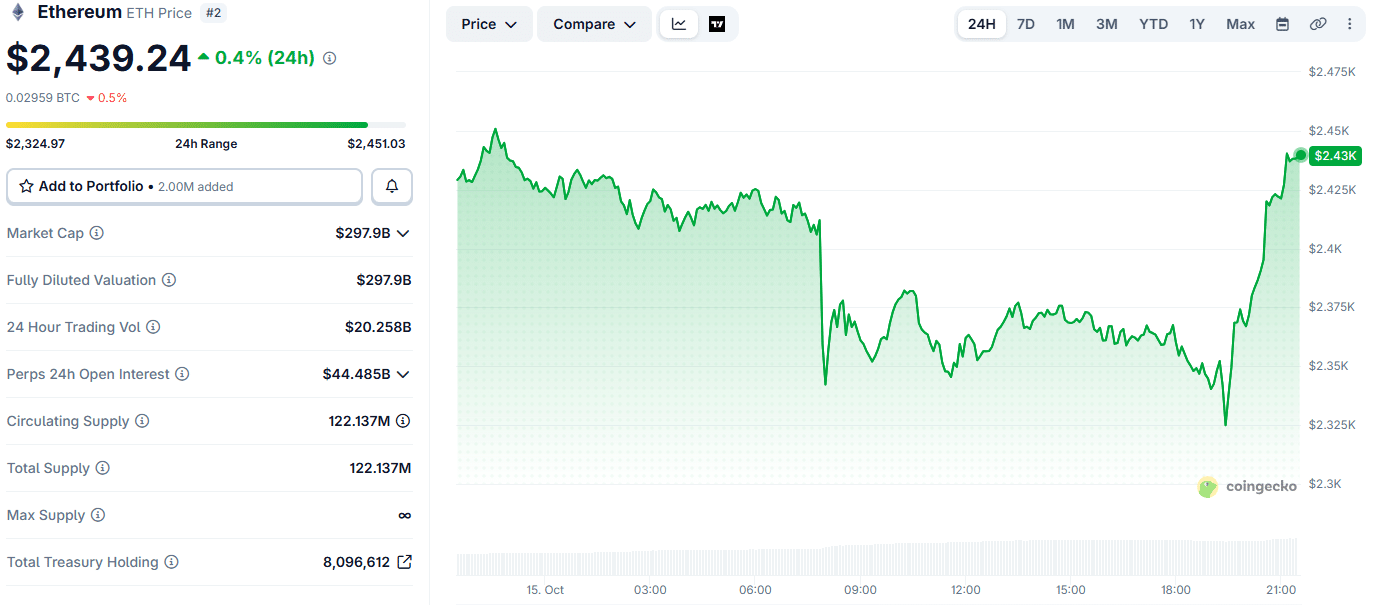Click the price alert bell icon

click(392, 186)
